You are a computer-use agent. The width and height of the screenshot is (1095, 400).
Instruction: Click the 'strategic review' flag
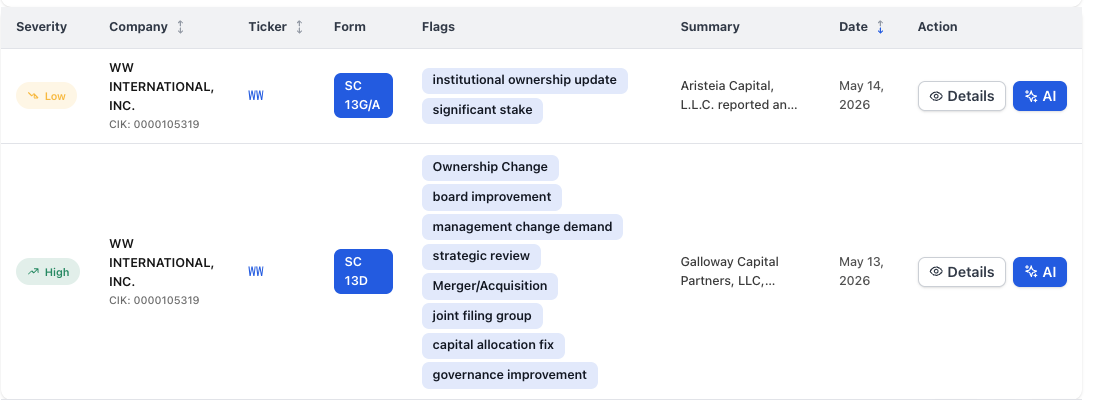(x=481, y=256)
